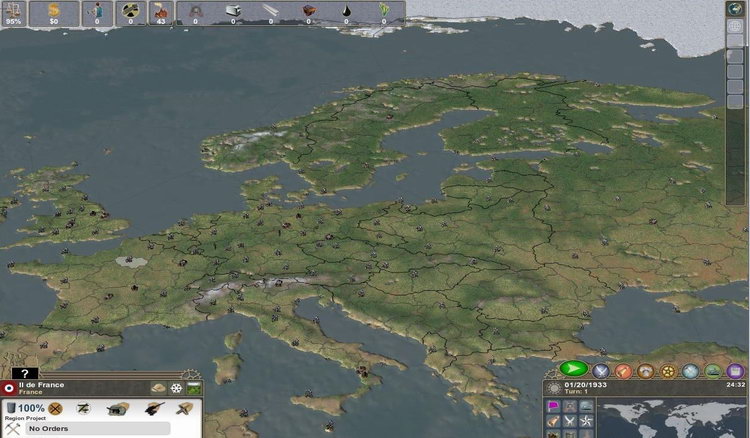
Task: Click the ore crate resource icon
Action: point(309,12)
